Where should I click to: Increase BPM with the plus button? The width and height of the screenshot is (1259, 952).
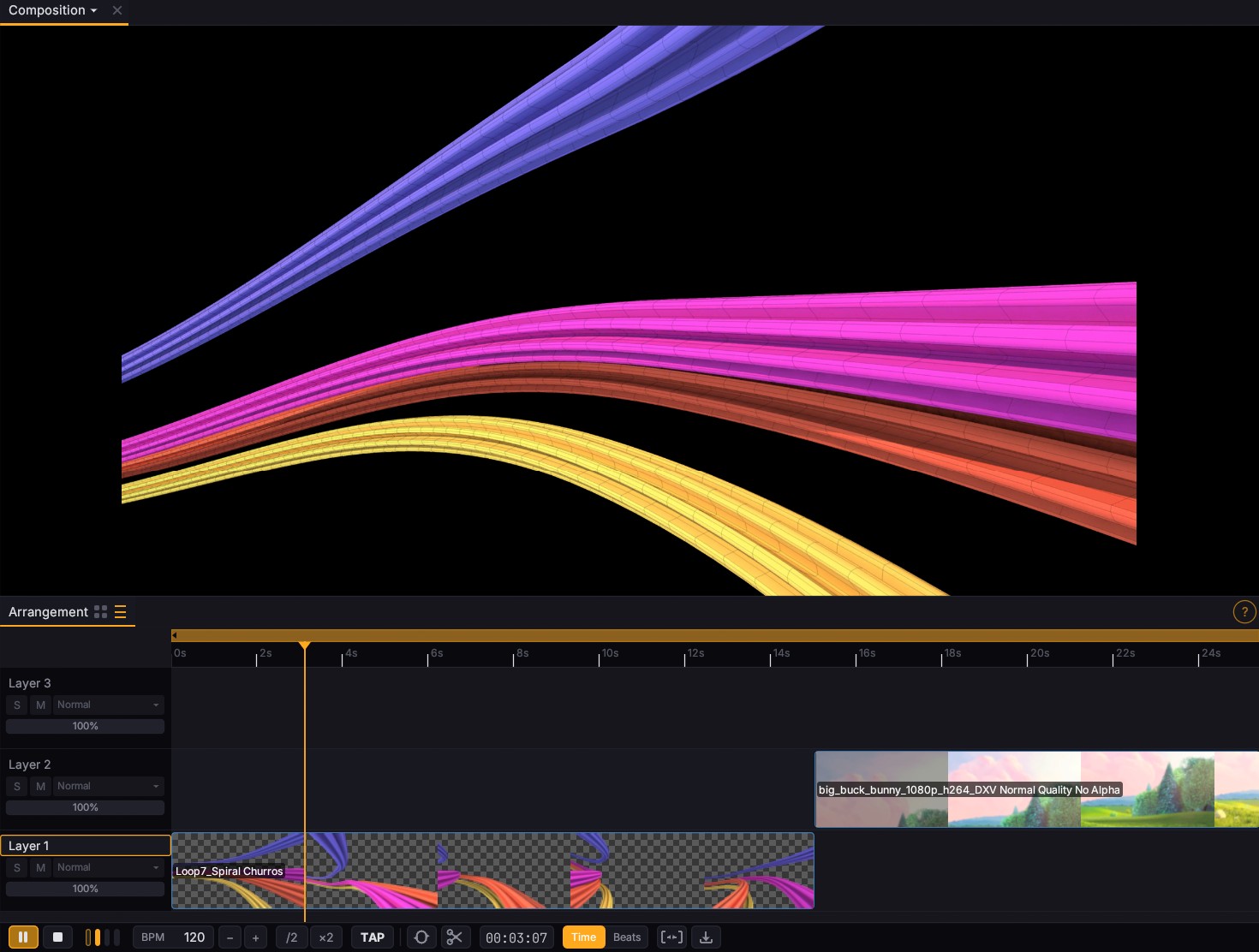point(255,937)
